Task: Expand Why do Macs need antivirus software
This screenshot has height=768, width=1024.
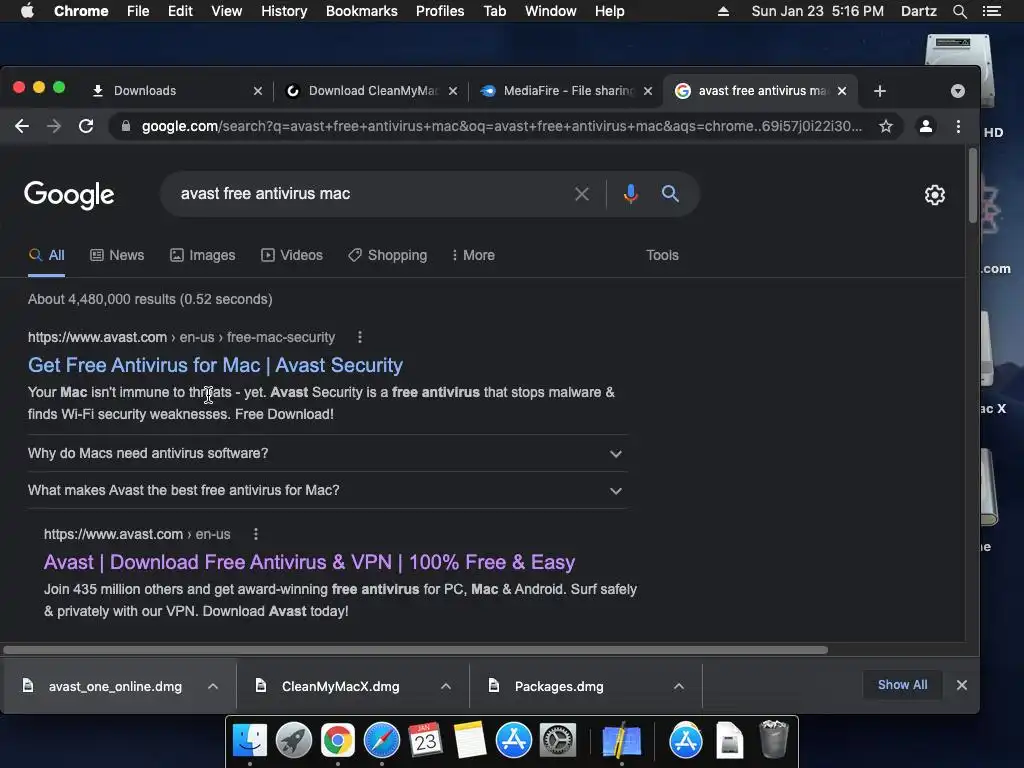Action: pos(327,453)
